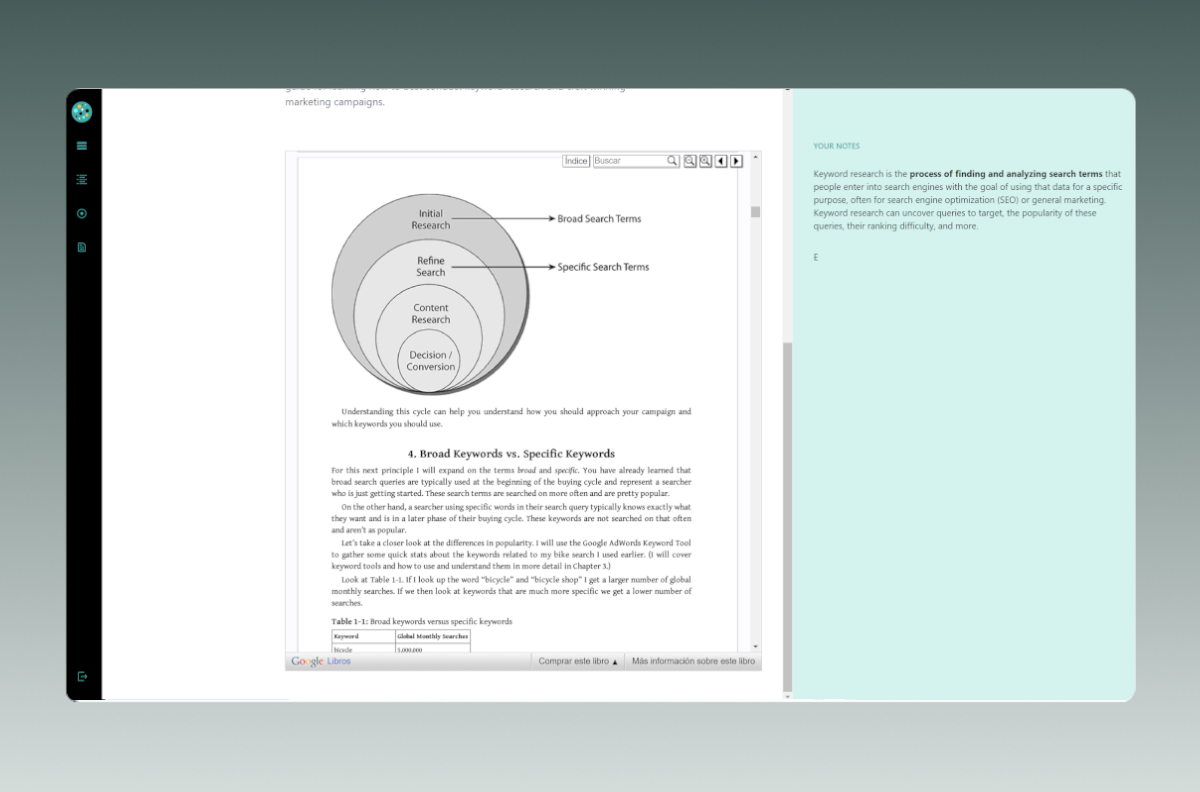1200x792 pixels.
Task: Click the magnifier icon inside the Buscar field
Action: 673,161
